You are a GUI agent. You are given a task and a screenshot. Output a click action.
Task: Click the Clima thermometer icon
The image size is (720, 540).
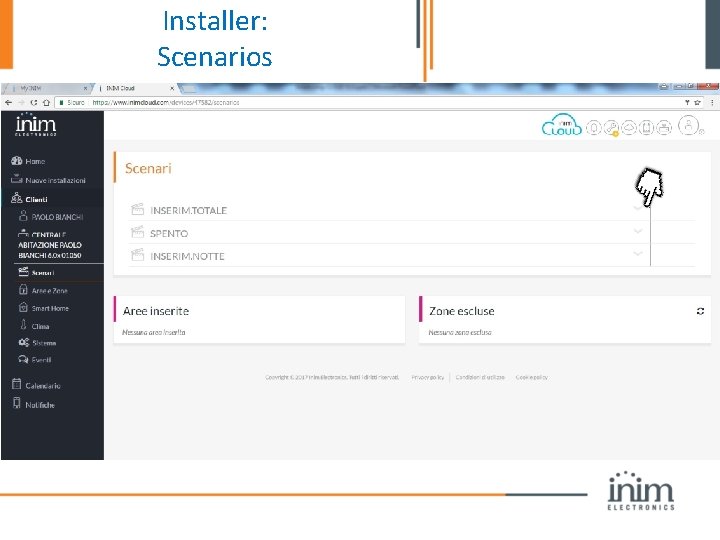(x=23, y=325)
